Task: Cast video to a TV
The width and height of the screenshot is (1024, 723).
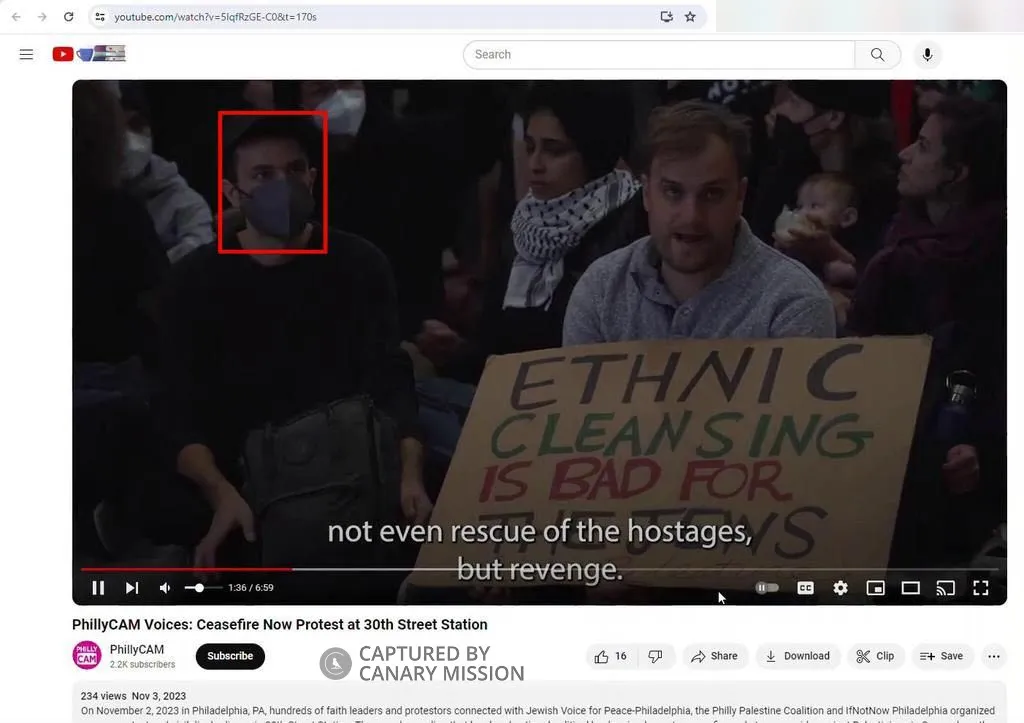Action: coord(945,588)
